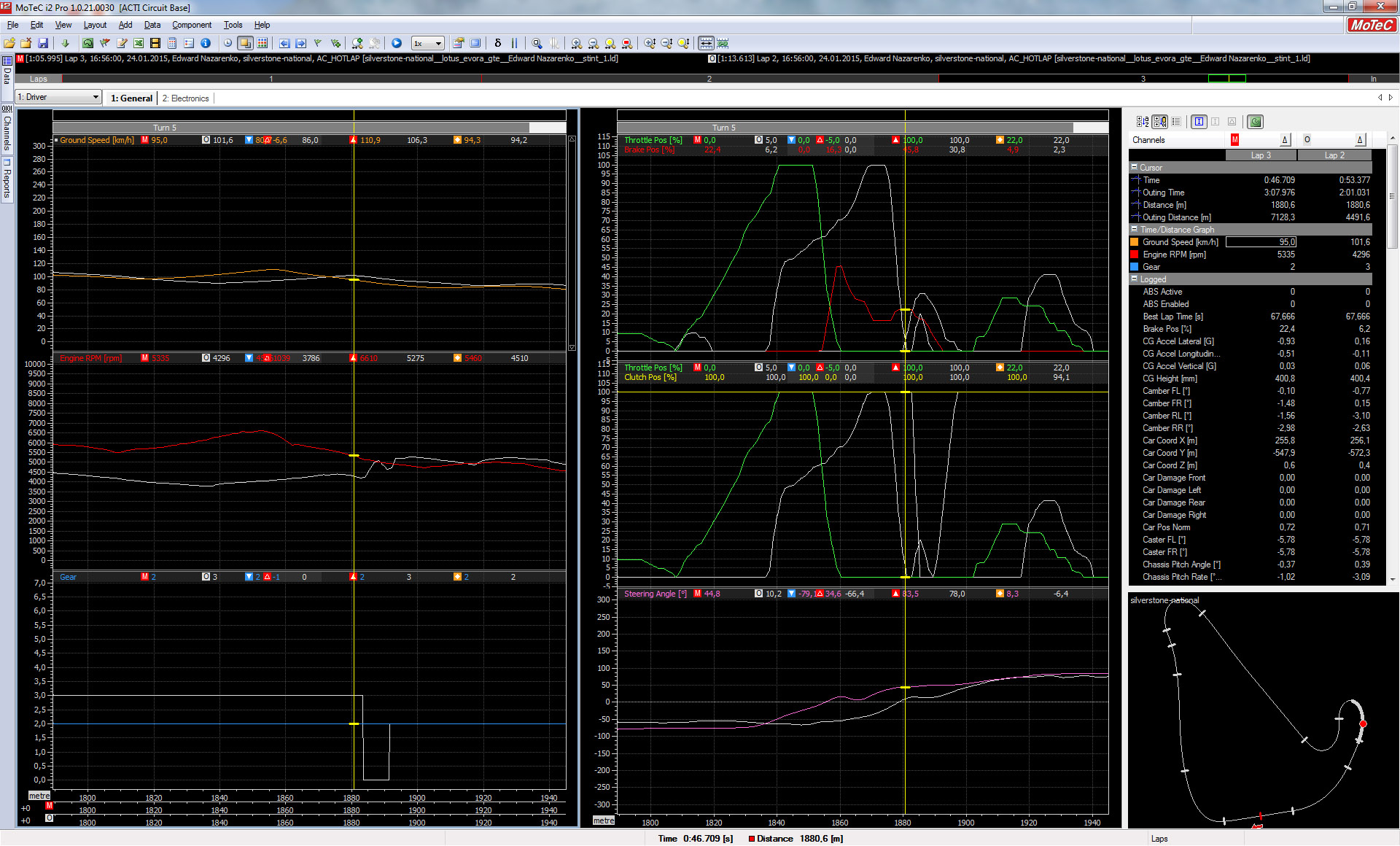This screenshot has height=846, width=1400.
Task: Click the Lap 2 column header
Action: click(x=1334, y=155)
